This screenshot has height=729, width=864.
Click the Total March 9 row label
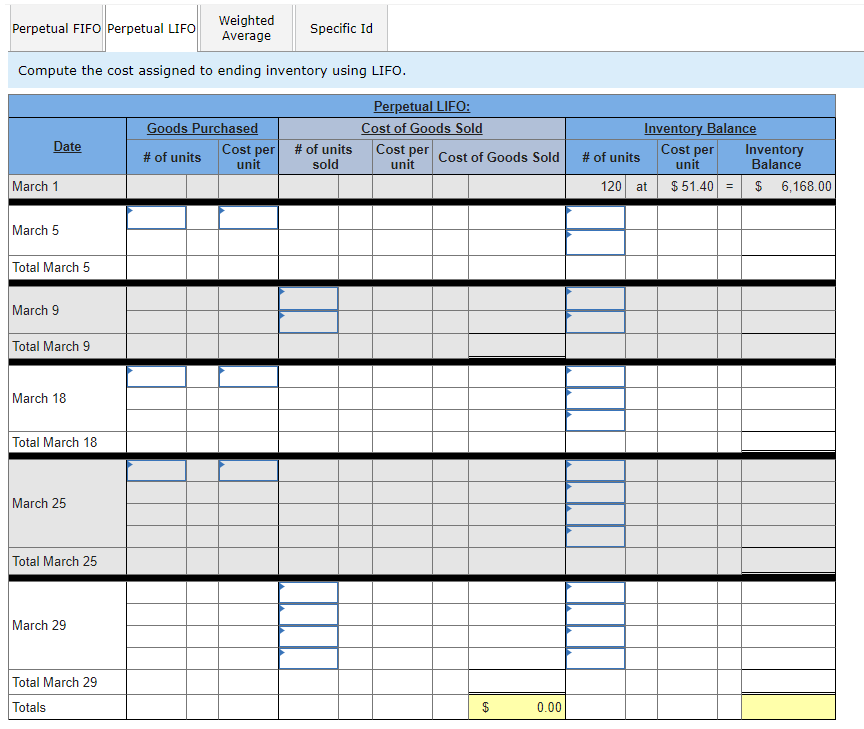[x=51, y=346]
